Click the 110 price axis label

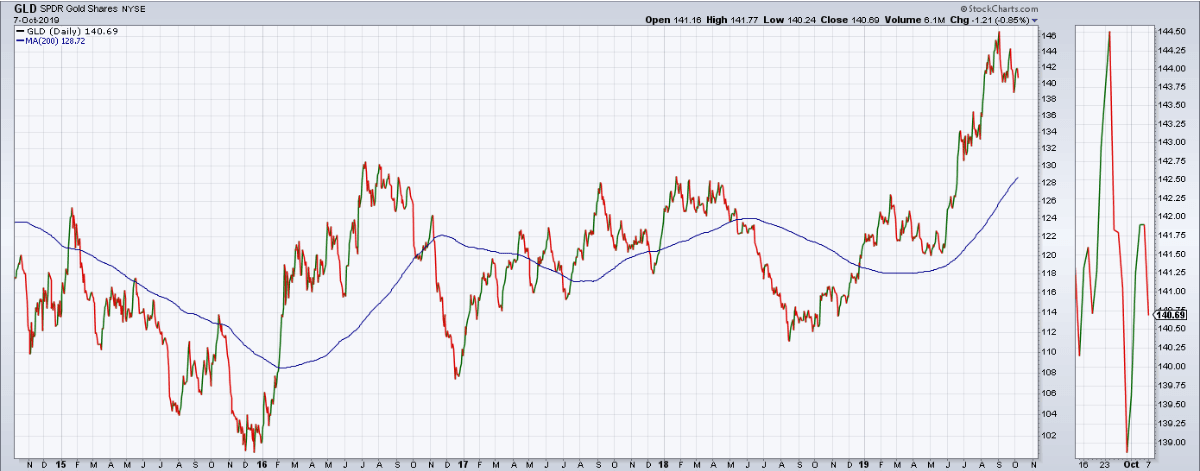click(1048, 351)
